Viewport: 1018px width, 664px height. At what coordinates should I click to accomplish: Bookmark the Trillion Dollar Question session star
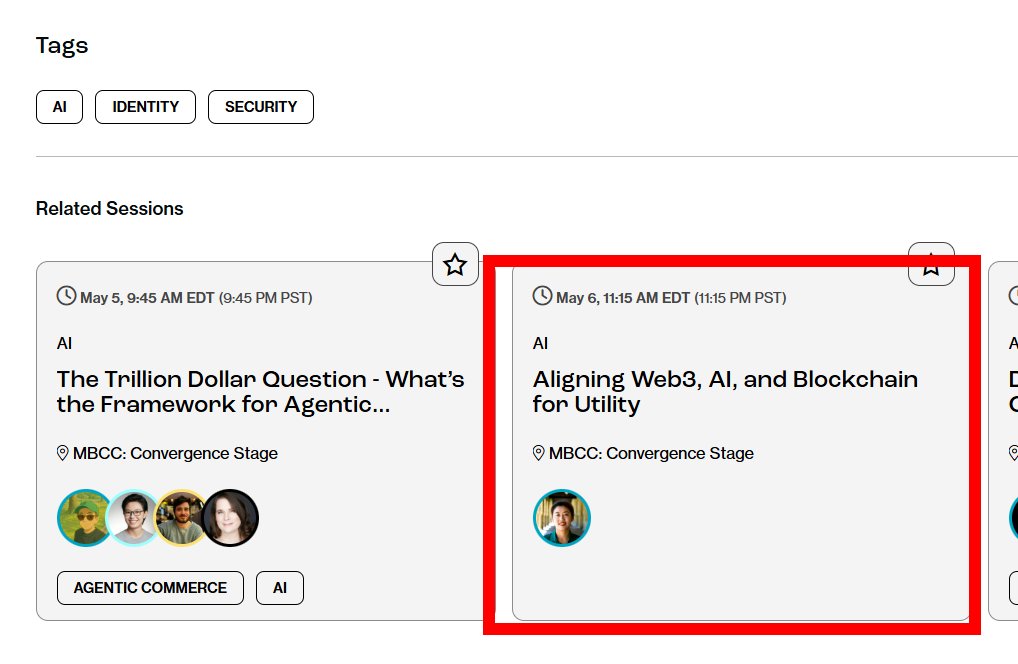(455, 265)
